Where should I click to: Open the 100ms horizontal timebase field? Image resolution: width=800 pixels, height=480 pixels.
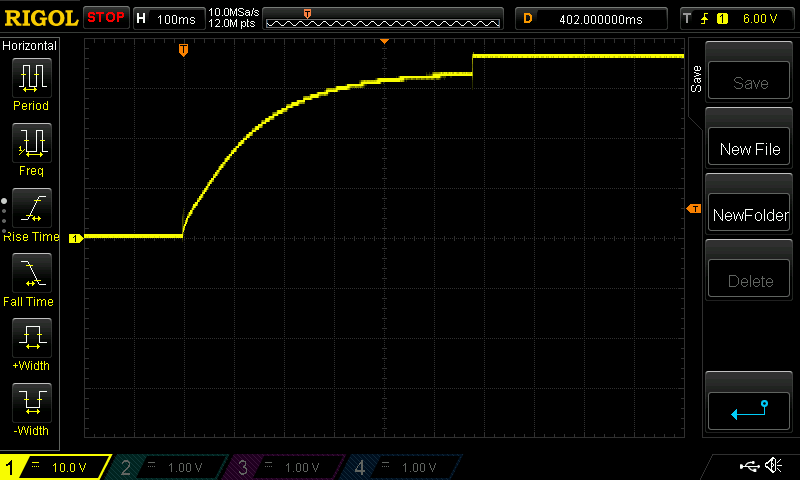coord(169,19)
